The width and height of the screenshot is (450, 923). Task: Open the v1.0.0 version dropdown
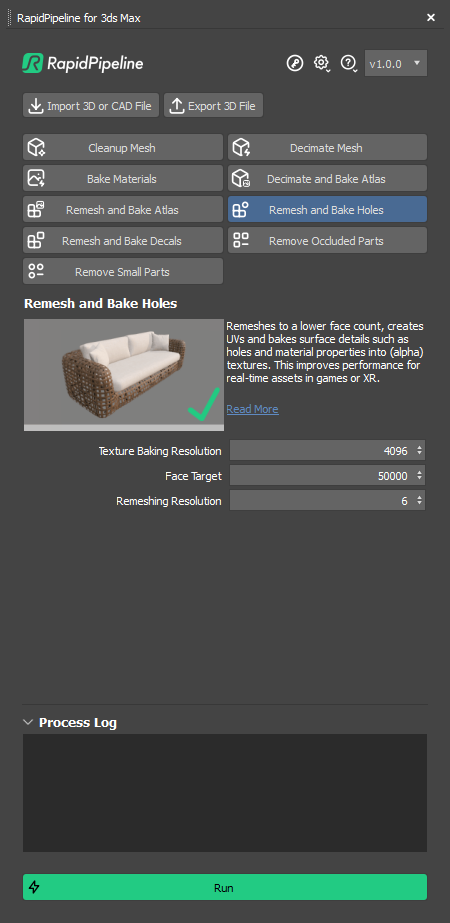[x=396, y=63]
